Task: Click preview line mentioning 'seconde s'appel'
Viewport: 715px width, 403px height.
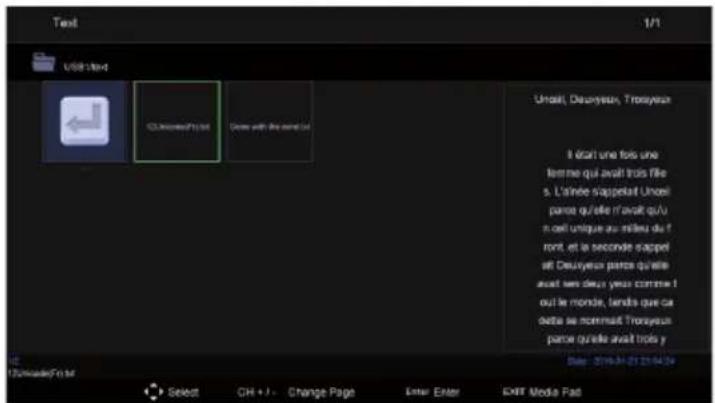Action: click(x=606, y=247)
